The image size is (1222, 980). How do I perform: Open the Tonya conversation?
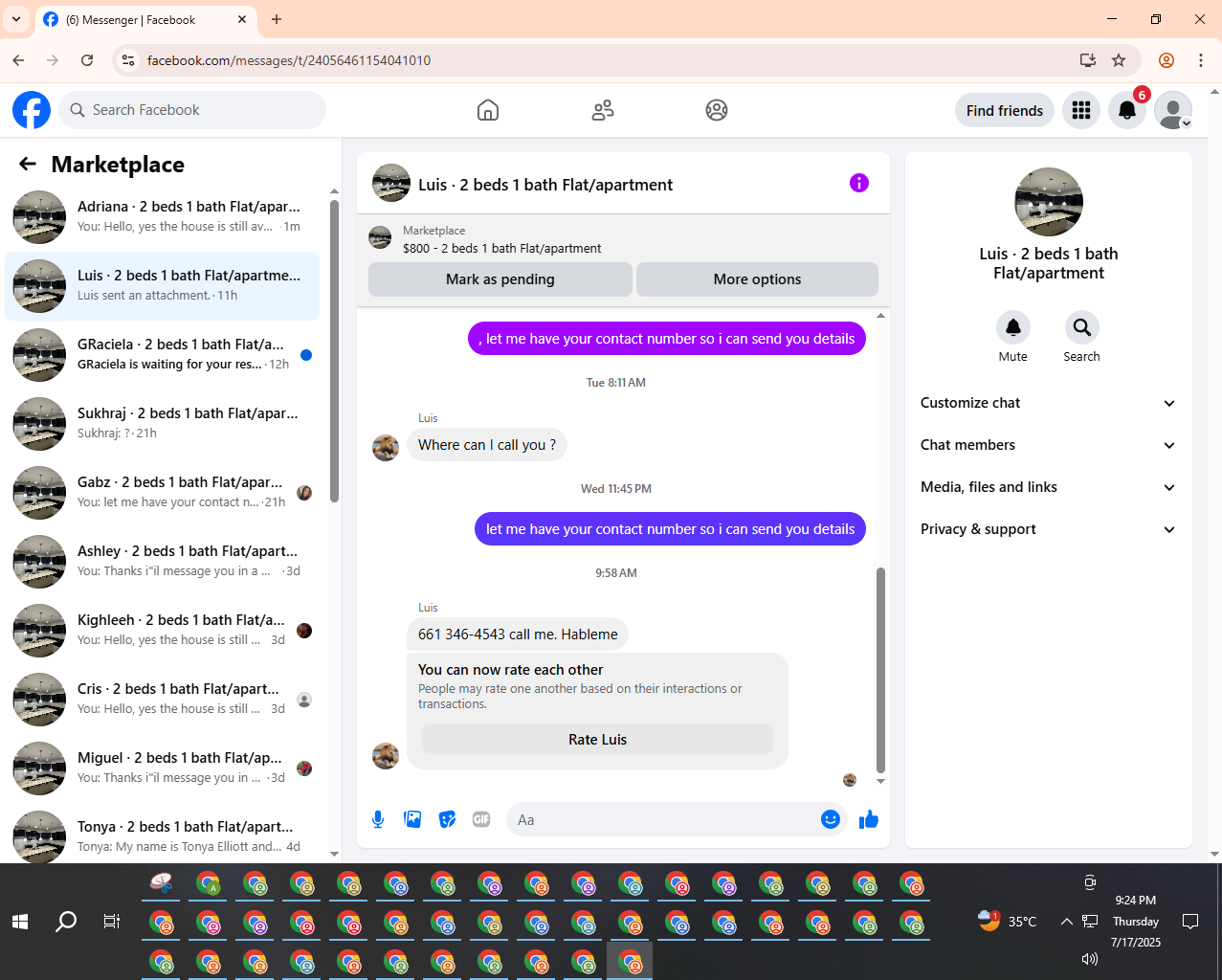click(163, 835)
